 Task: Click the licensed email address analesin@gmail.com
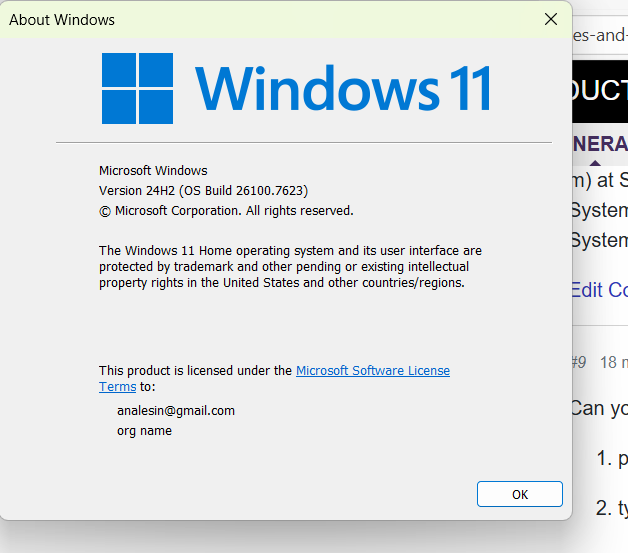(176, 411)
